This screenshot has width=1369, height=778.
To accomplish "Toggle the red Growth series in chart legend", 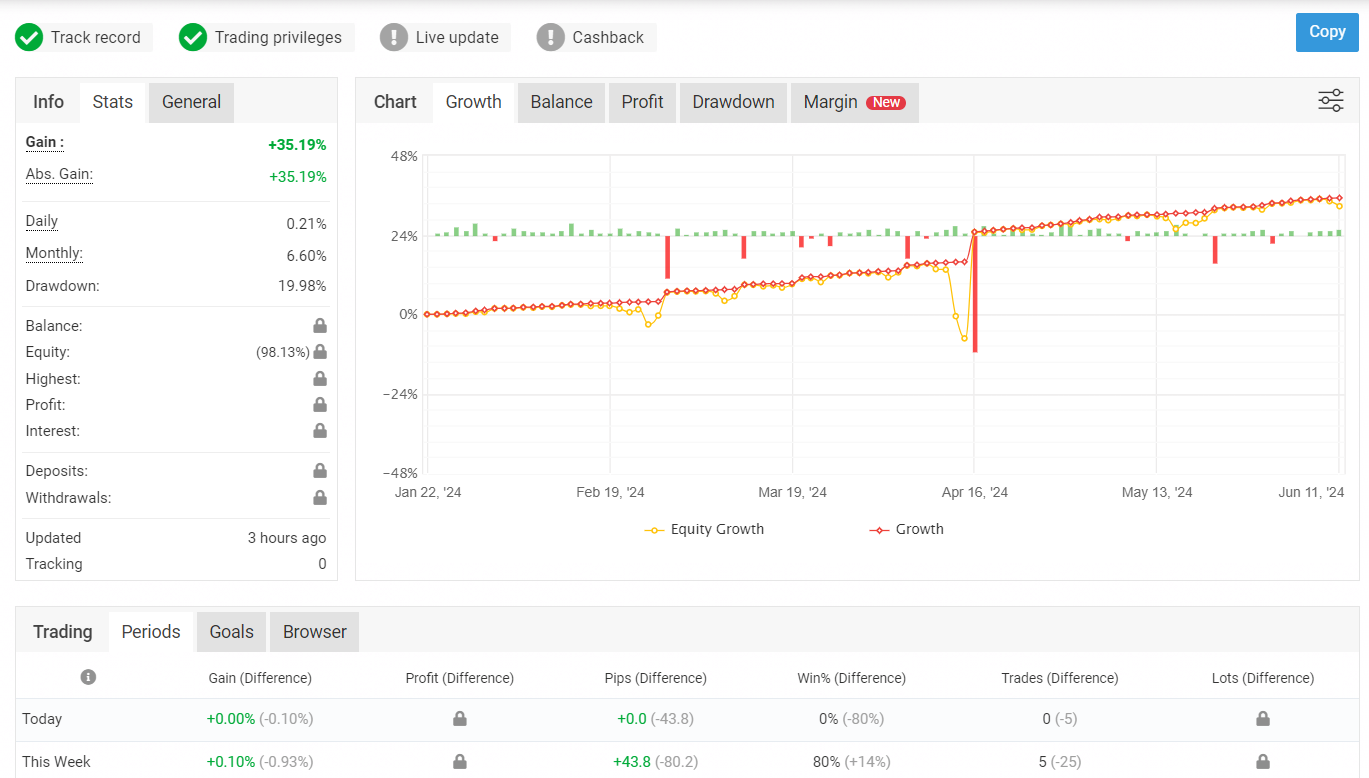I will pyautogui.click(x=907, y=529).
